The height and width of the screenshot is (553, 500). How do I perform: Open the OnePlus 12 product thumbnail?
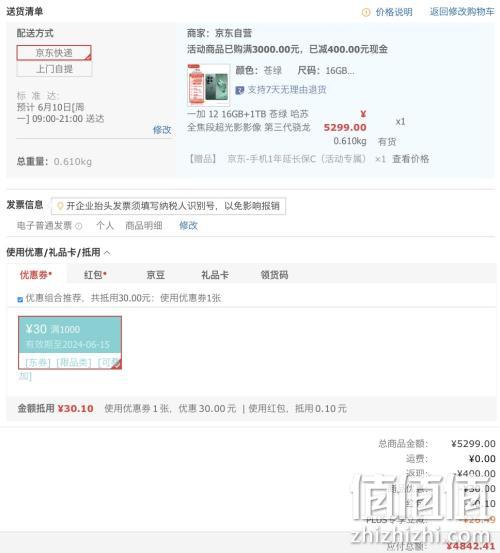(209, 85)
